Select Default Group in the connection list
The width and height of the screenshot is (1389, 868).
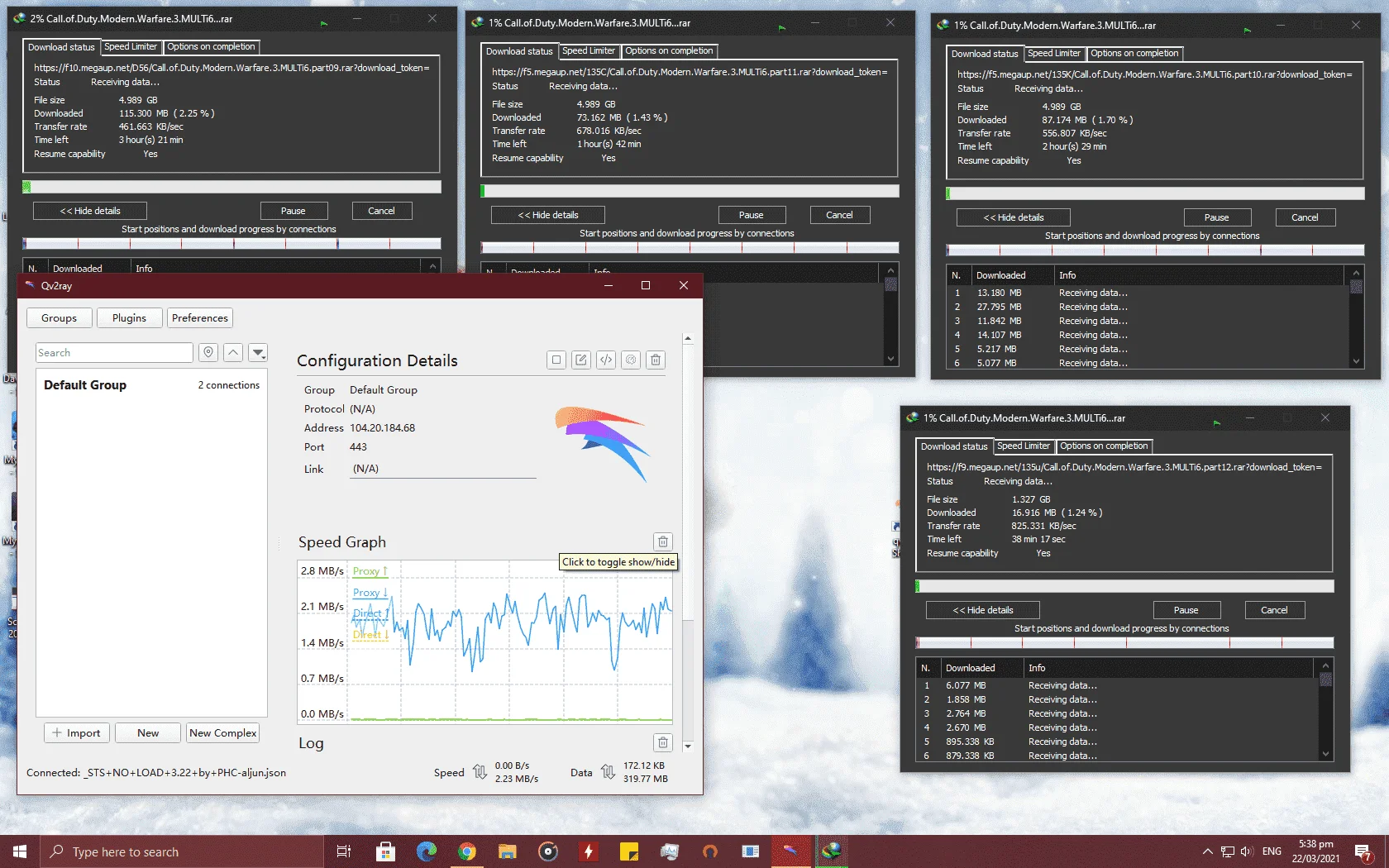click(x=151, y=385)
